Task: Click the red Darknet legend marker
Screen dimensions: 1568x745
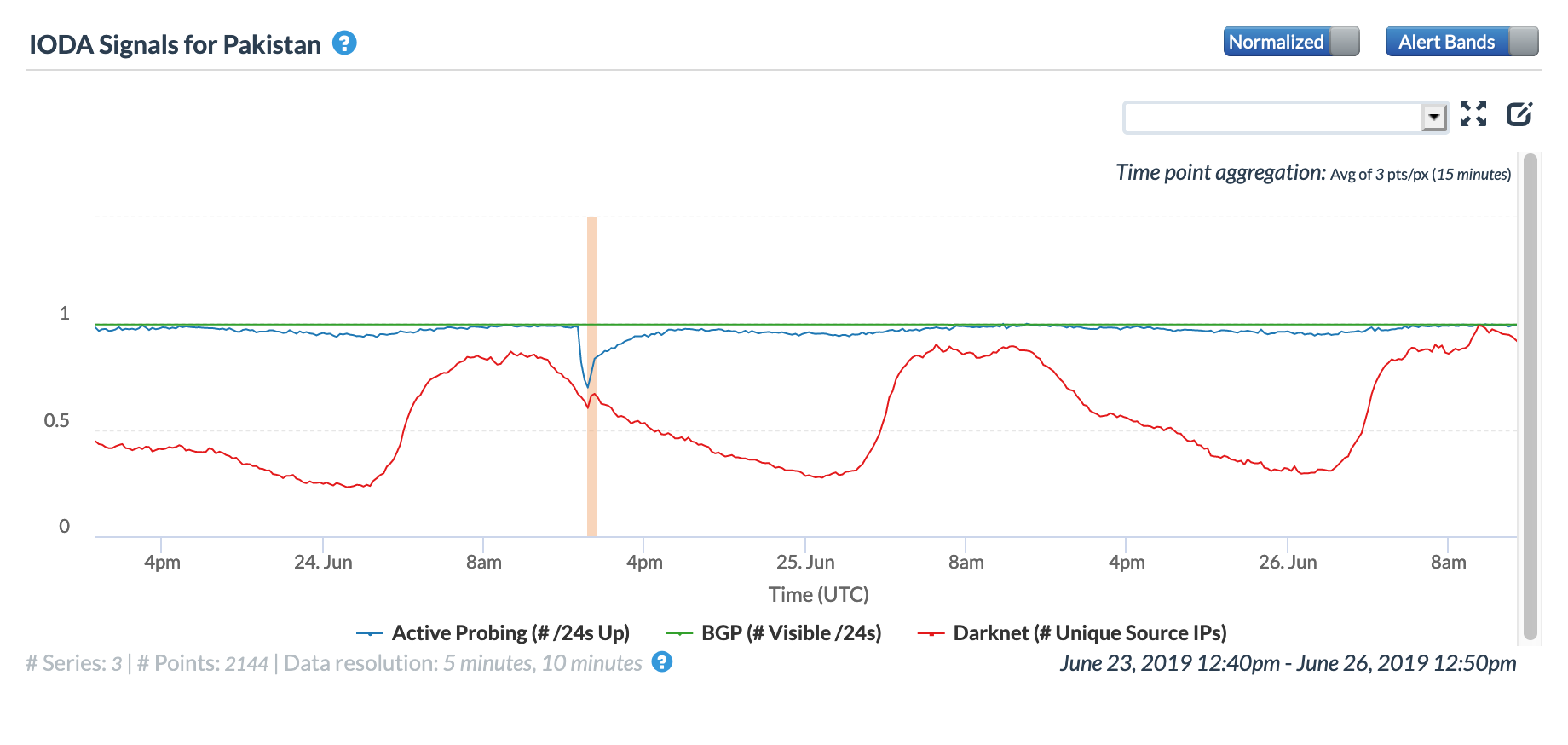Action: click(x=931, y=633)
